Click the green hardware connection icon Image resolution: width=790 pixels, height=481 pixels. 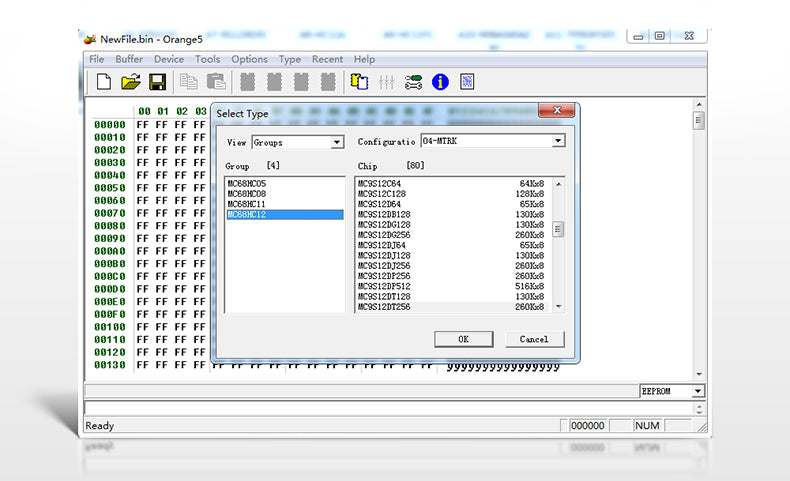pyautogui.click(x=413, y=82)
